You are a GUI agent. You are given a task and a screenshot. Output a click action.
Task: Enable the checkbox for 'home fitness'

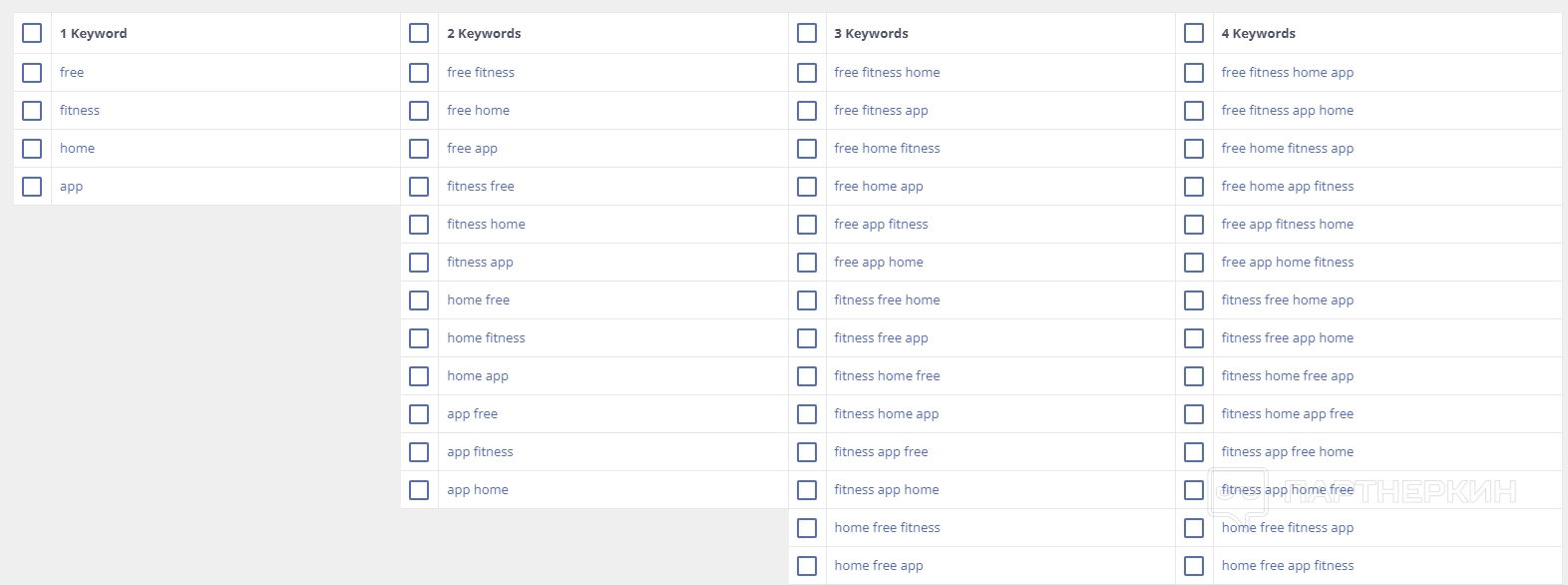pos(419,338)
